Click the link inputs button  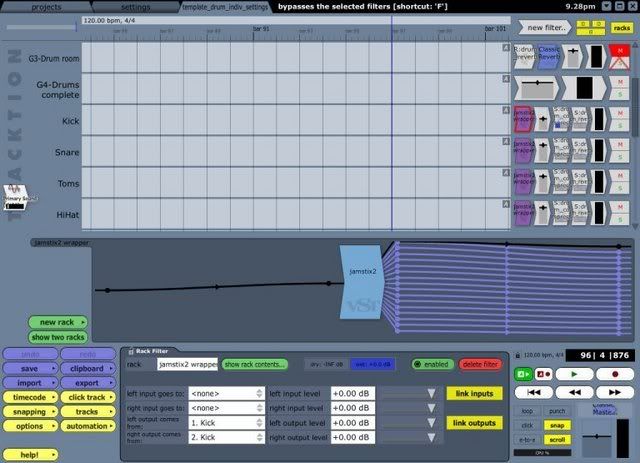pyautogui.click(x=475, y=394)
